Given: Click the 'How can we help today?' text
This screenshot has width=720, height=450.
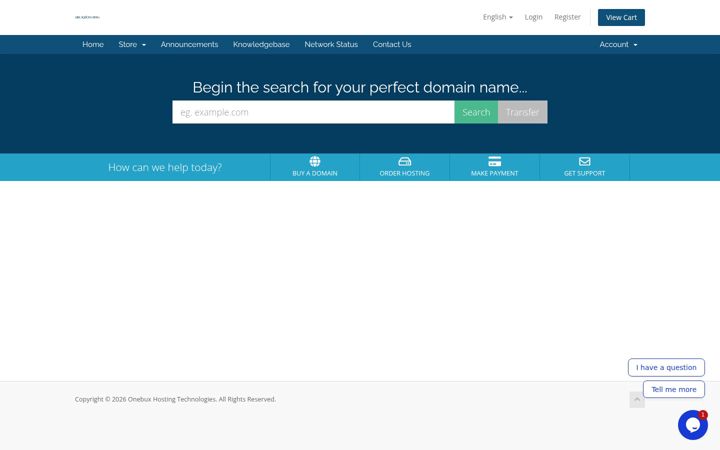Looking at the screenshot, I should pos(165,167).
